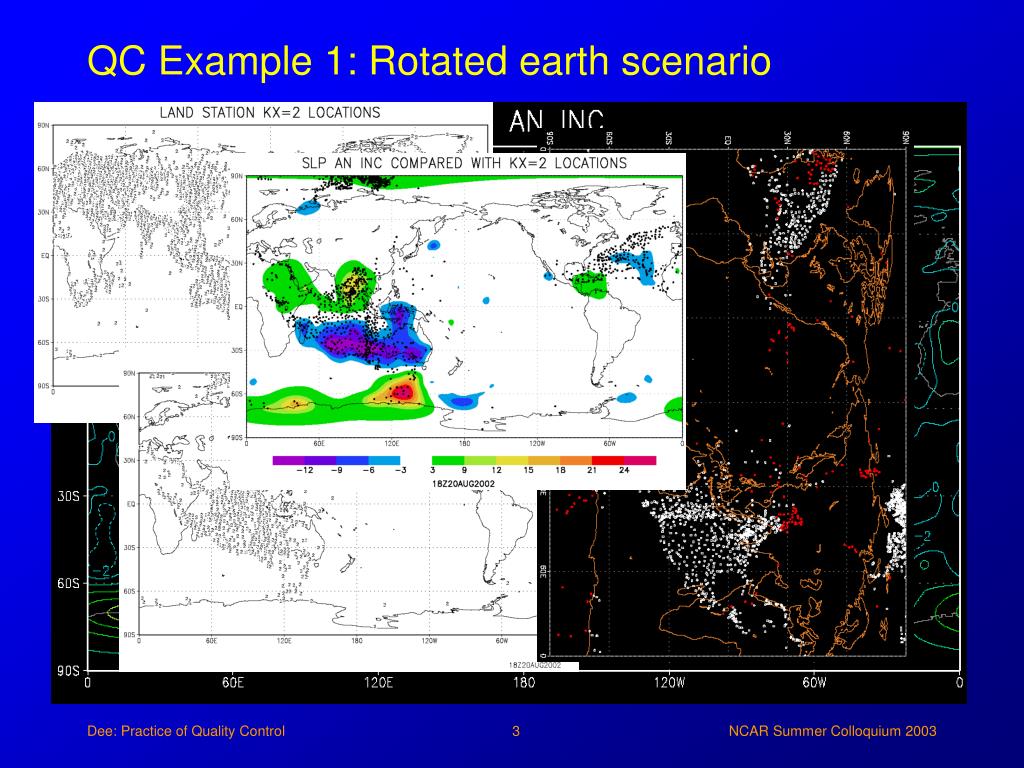Screen dimensions: 1024x768
Task: Click the footer text 'Dee: Practice of Quality Control'
Action: click(x=186, y=731)
